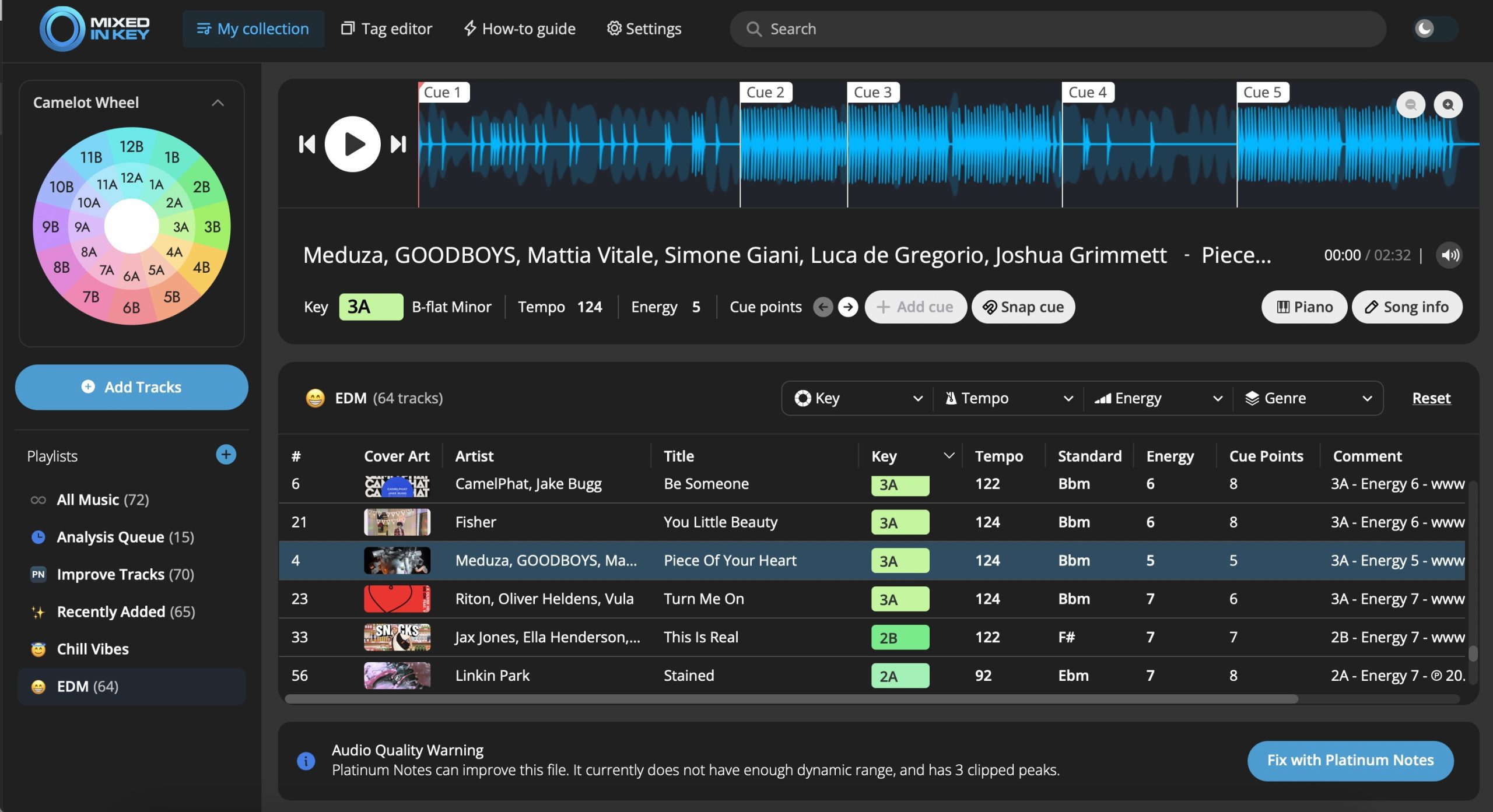Skip to next track

[x=398, y=144]
